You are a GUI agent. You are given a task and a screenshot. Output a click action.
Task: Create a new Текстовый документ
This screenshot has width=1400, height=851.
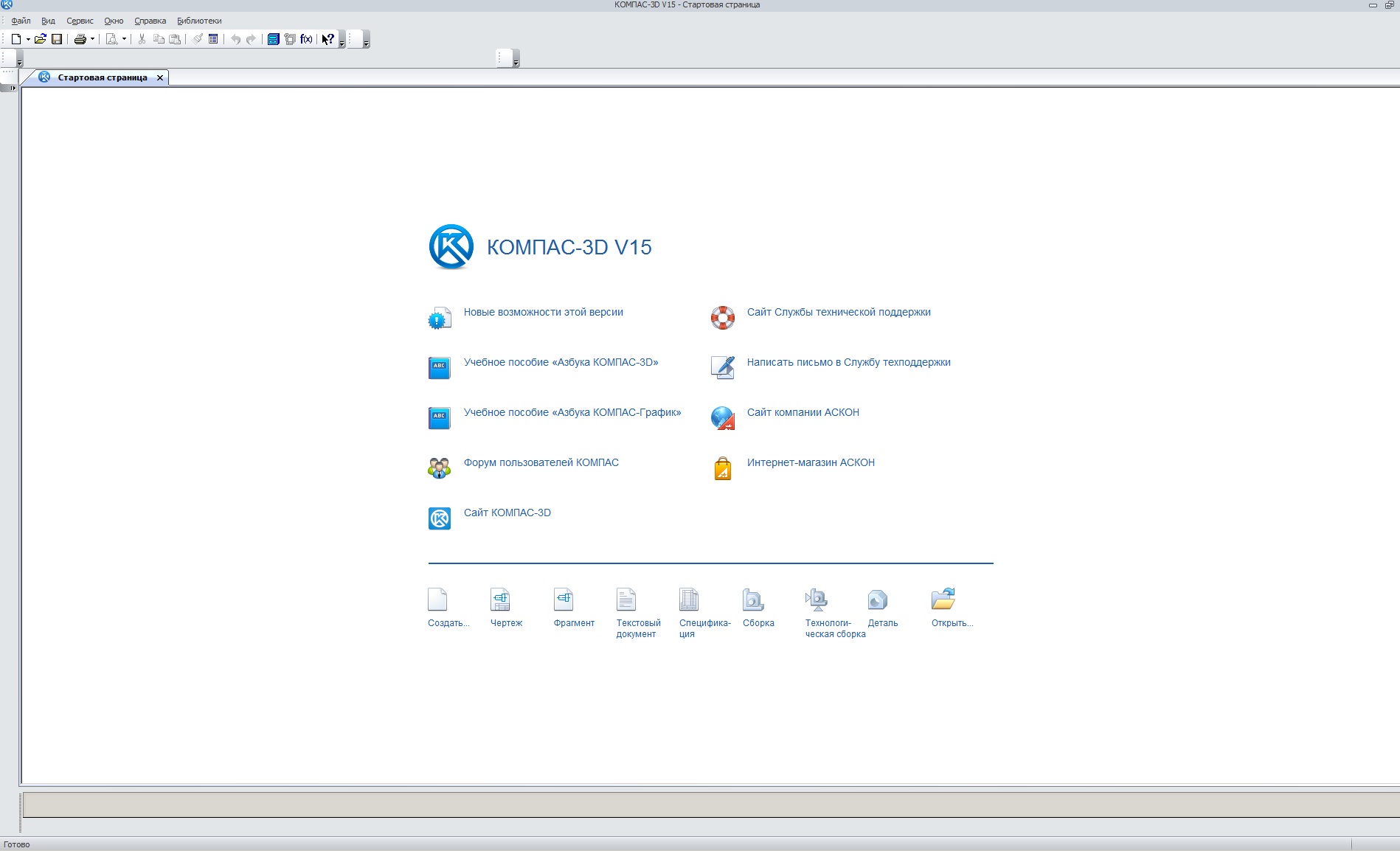pyautogui.click(x=626, y=600)
